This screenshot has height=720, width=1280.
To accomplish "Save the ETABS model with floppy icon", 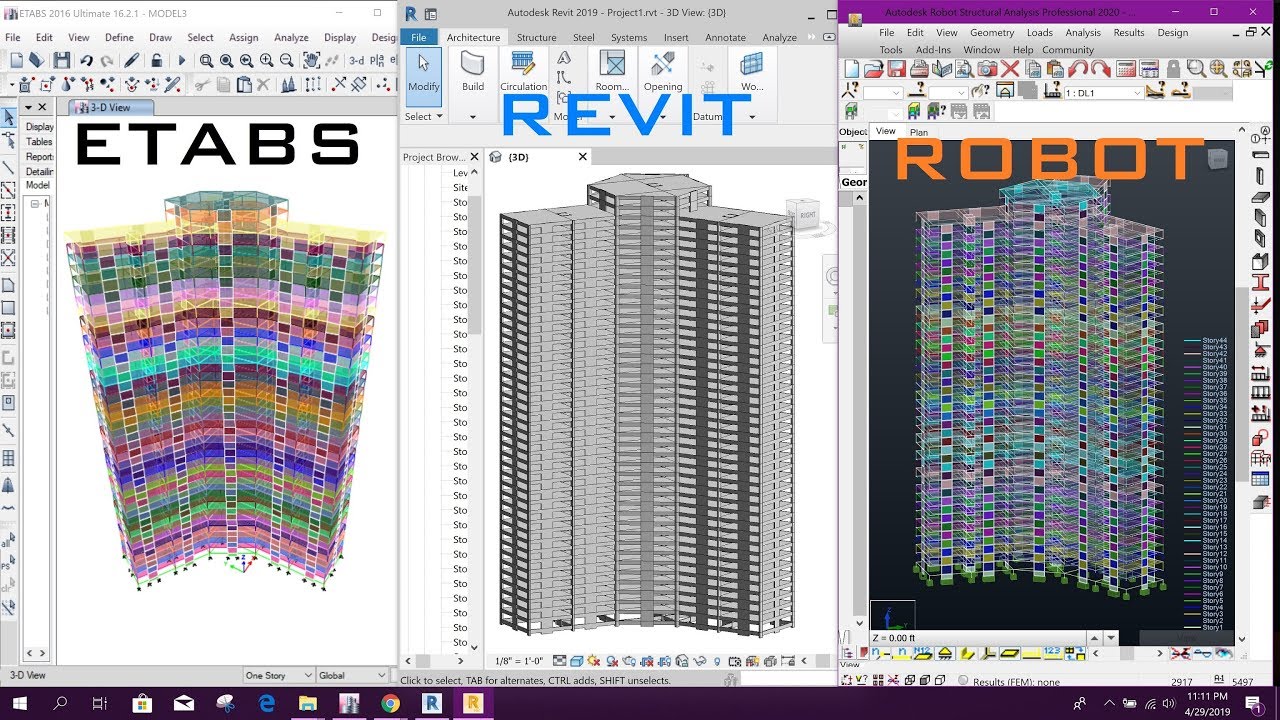I will click(x=62, y=61).
